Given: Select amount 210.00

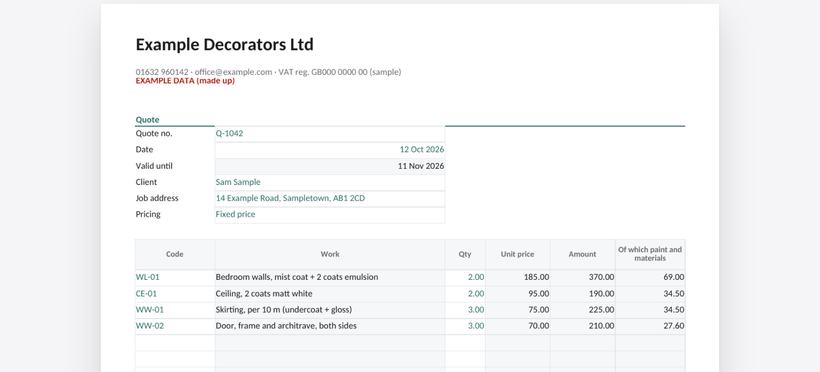Looking at the screenshot, I should point(583,326).
